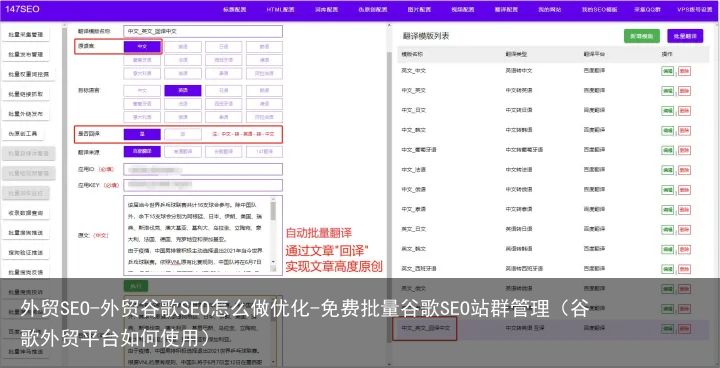Click 删除 for the 中文_法语 template
This screenshot has height=368, width=720.
coord(684,170)
